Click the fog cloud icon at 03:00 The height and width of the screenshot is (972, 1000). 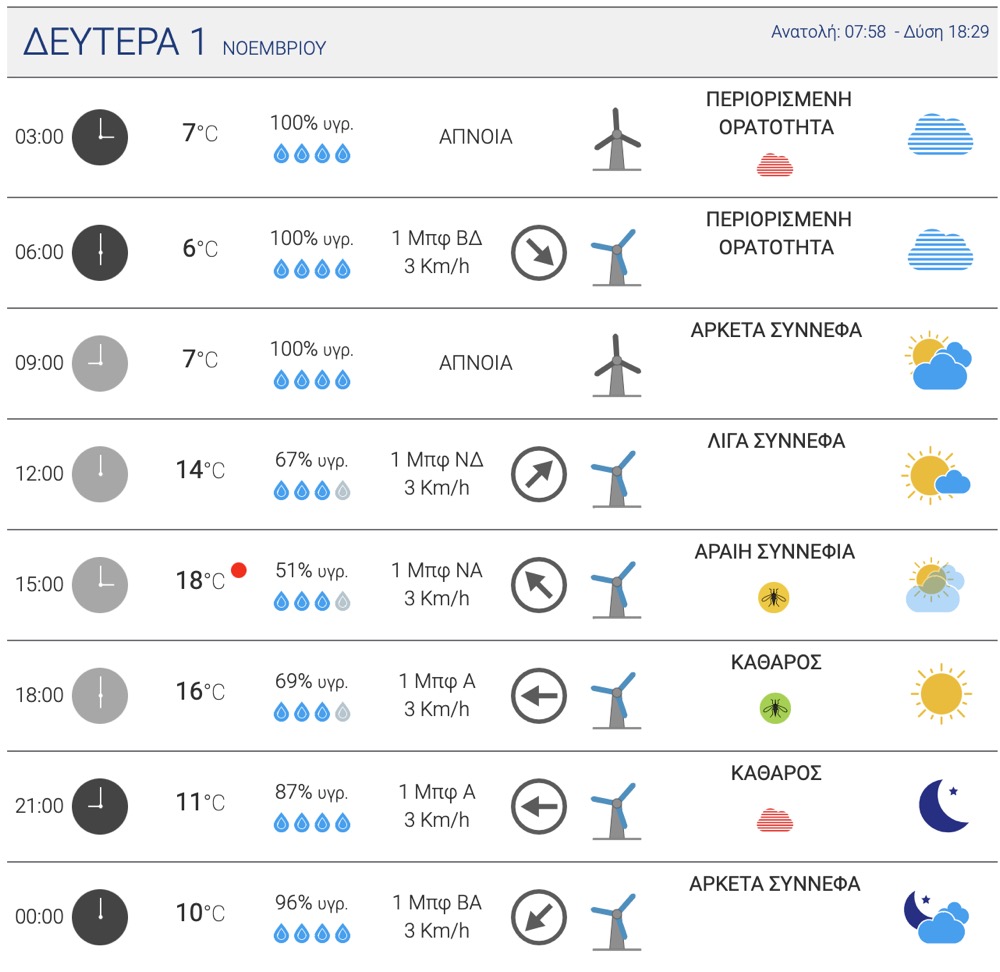pos(940,135)
